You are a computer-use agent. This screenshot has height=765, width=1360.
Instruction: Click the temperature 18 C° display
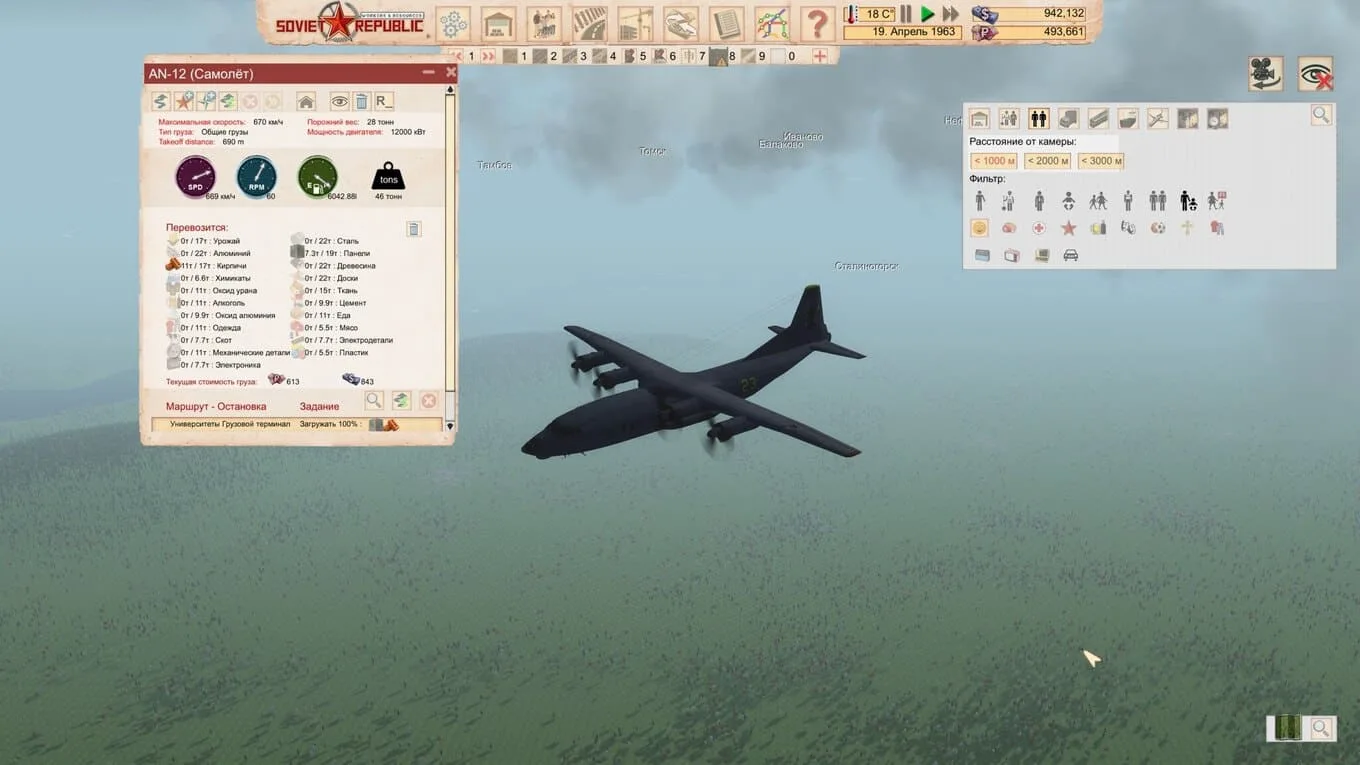870,14
